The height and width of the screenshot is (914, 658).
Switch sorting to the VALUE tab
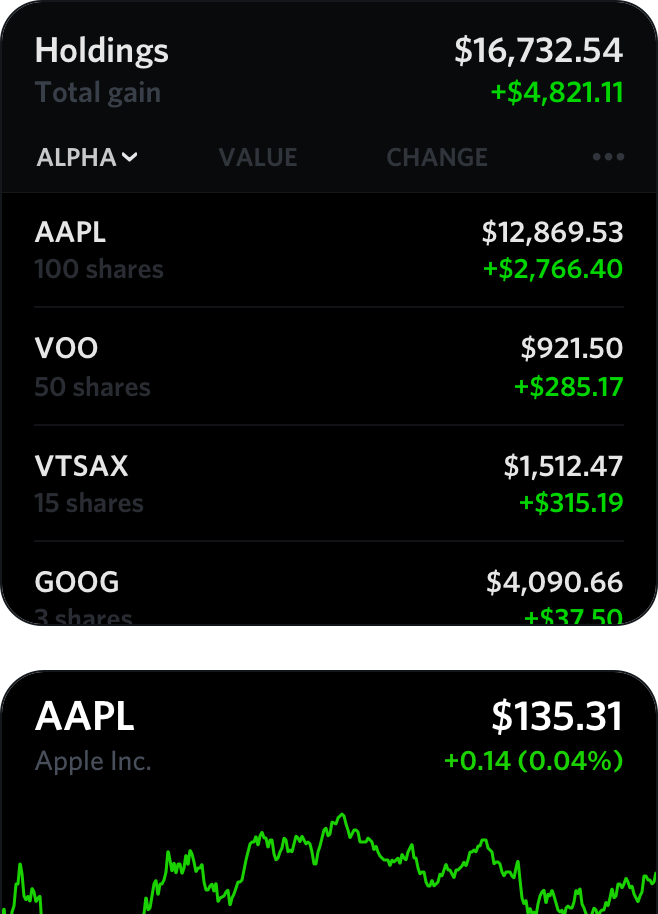coord(258,157)
